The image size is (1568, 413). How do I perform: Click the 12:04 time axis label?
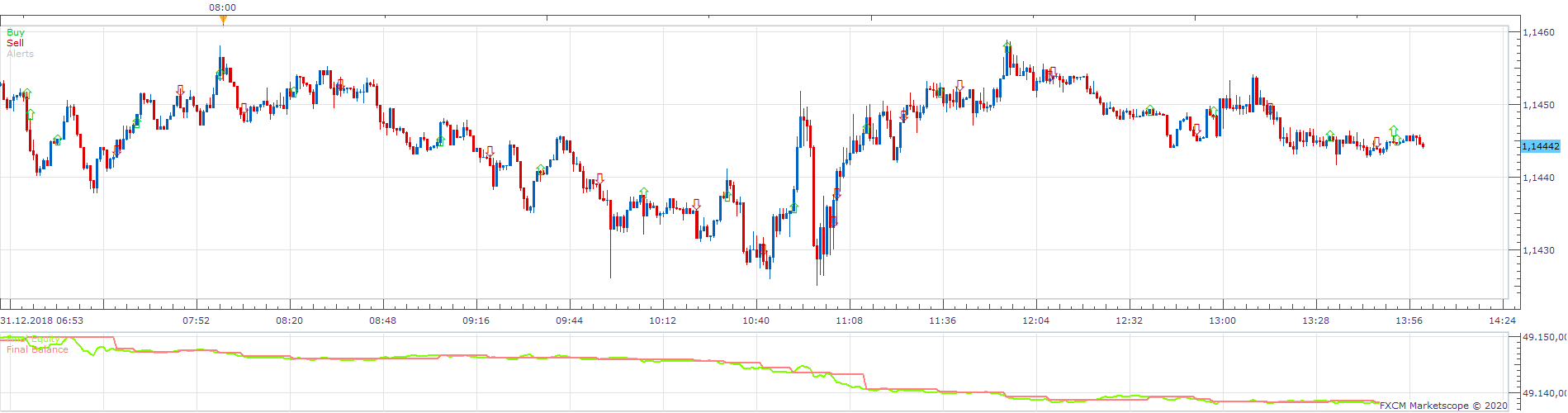point(1036,320)
